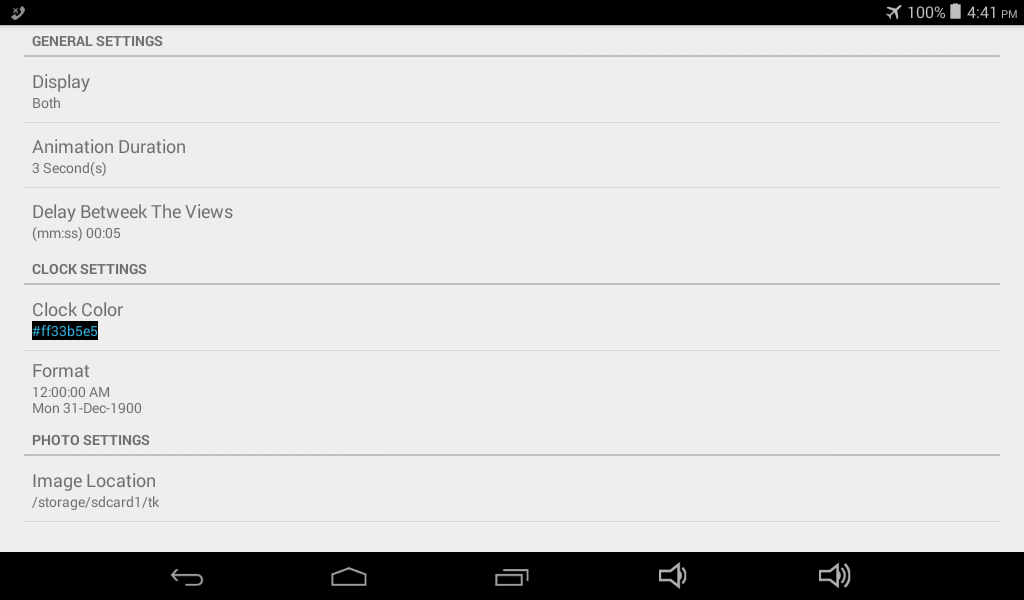Open the Animation Duration setting
This screenshot has width=1024, height=600.
click(512, 156)
